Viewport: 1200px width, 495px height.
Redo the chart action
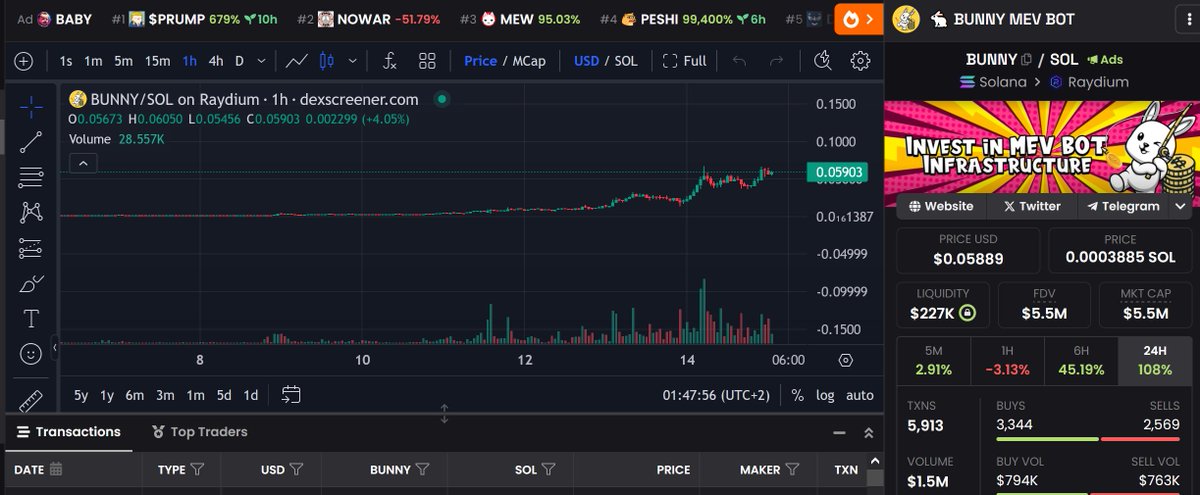(777, 61)
